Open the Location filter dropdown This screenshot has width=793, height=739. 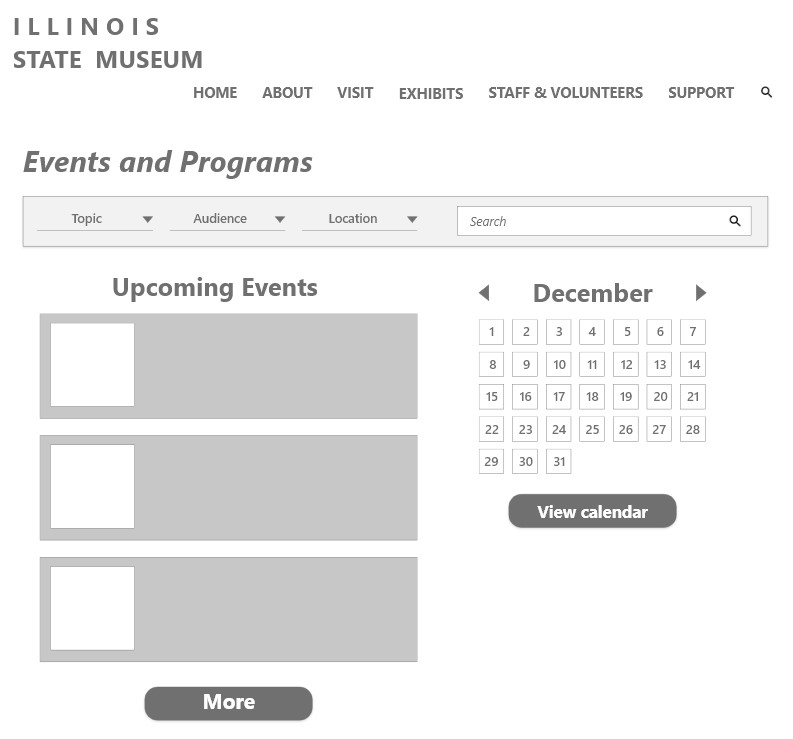[359, 219]
